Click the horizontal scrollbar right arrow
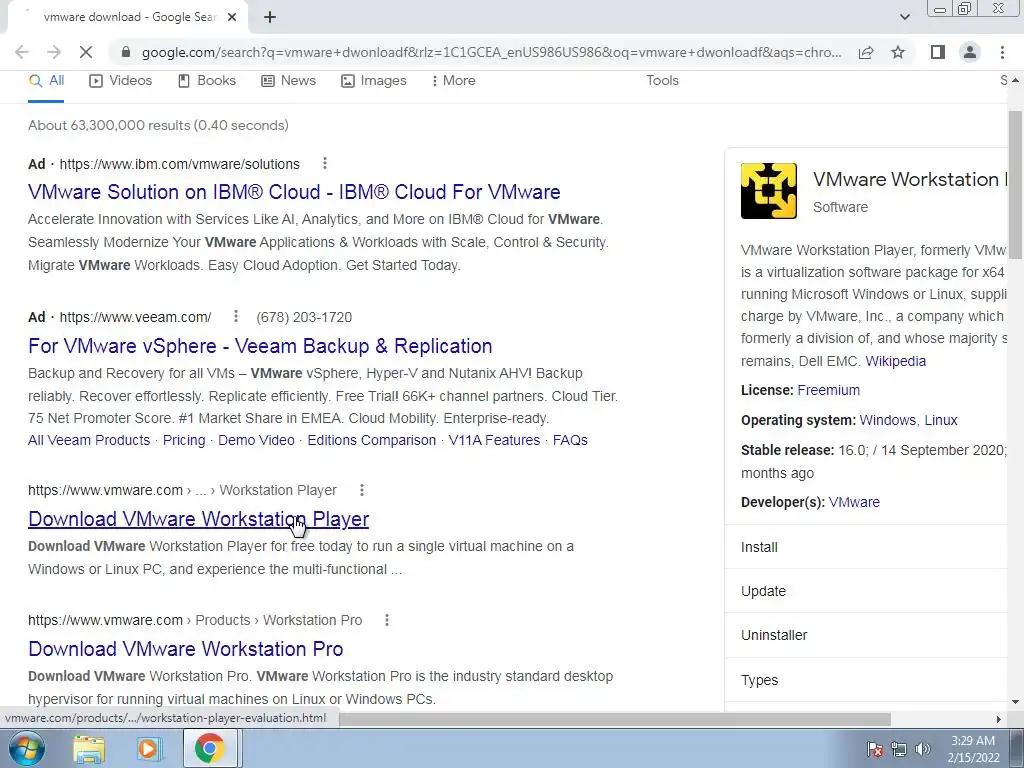 999,719
